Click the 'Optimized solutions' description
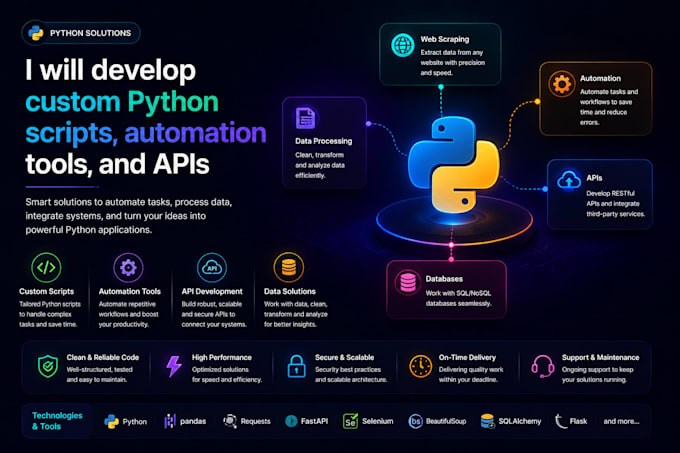The width and height of the screenshot is (680, 453). pyautogui.click(x=227, y=375)
